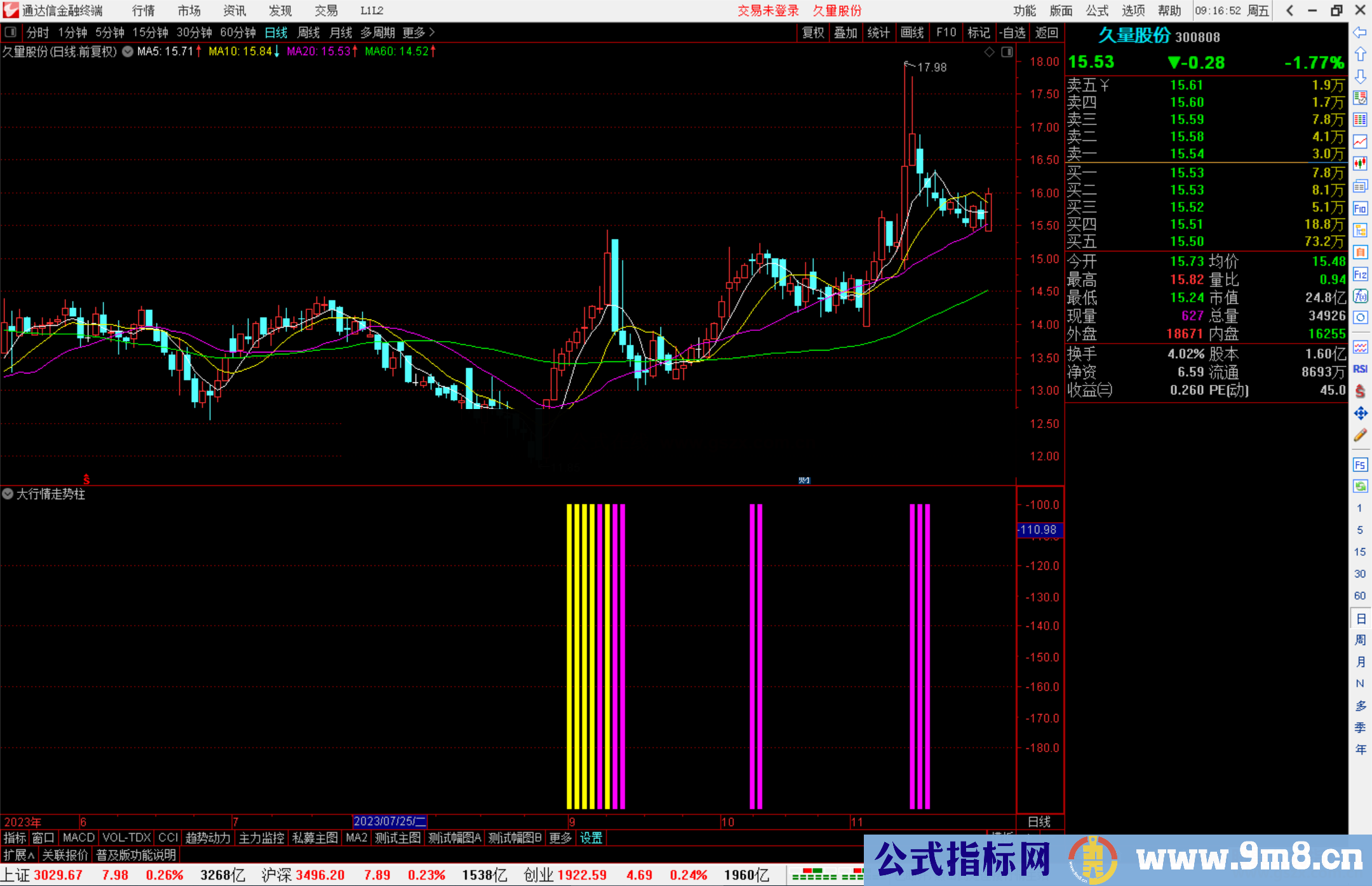Open the F10 company info sidebar icon

pos(1360,208)
